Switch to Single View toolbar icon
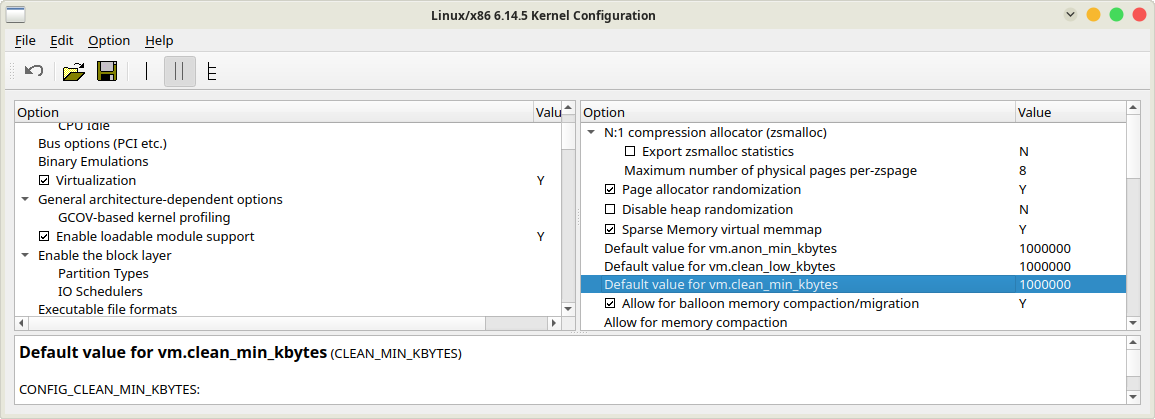Image resolution: width=1155 pixels, height=419 pixels. (147, 71)
